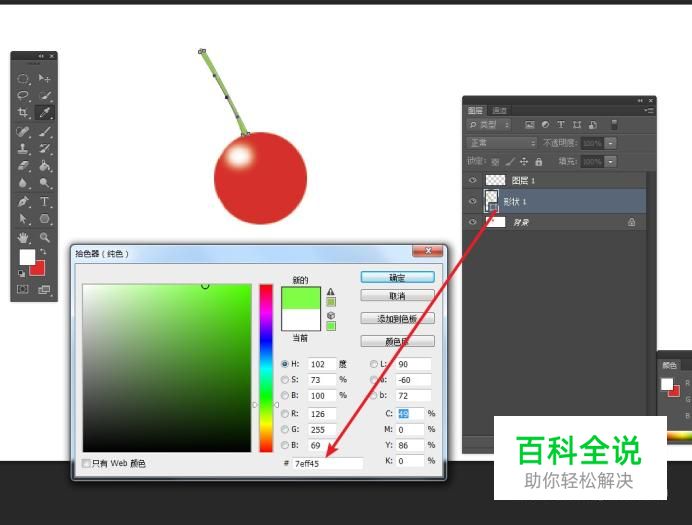Filter layers by adjustment layers

tap(545, 125)
